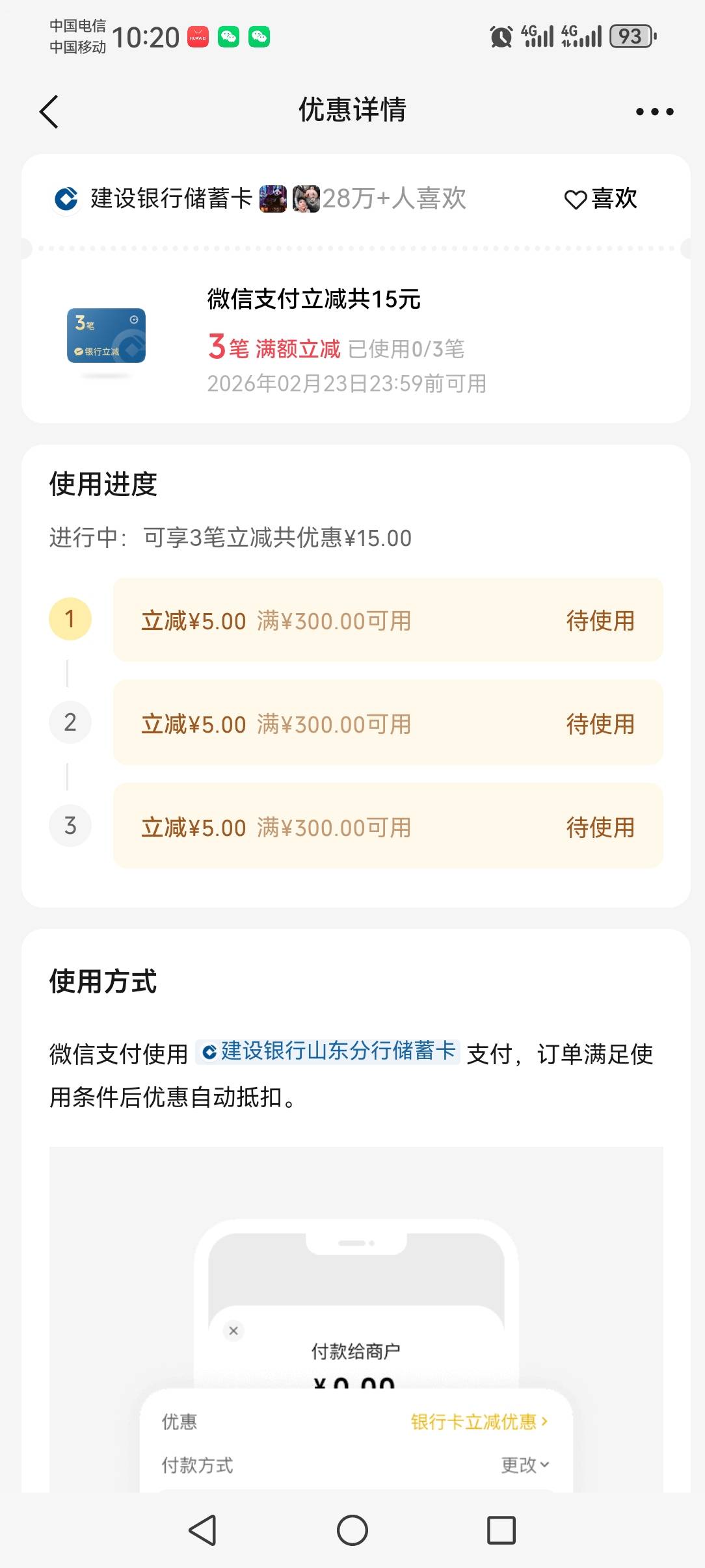
Task: Close the payment illustration with X icon
Action: (233, 1331)
